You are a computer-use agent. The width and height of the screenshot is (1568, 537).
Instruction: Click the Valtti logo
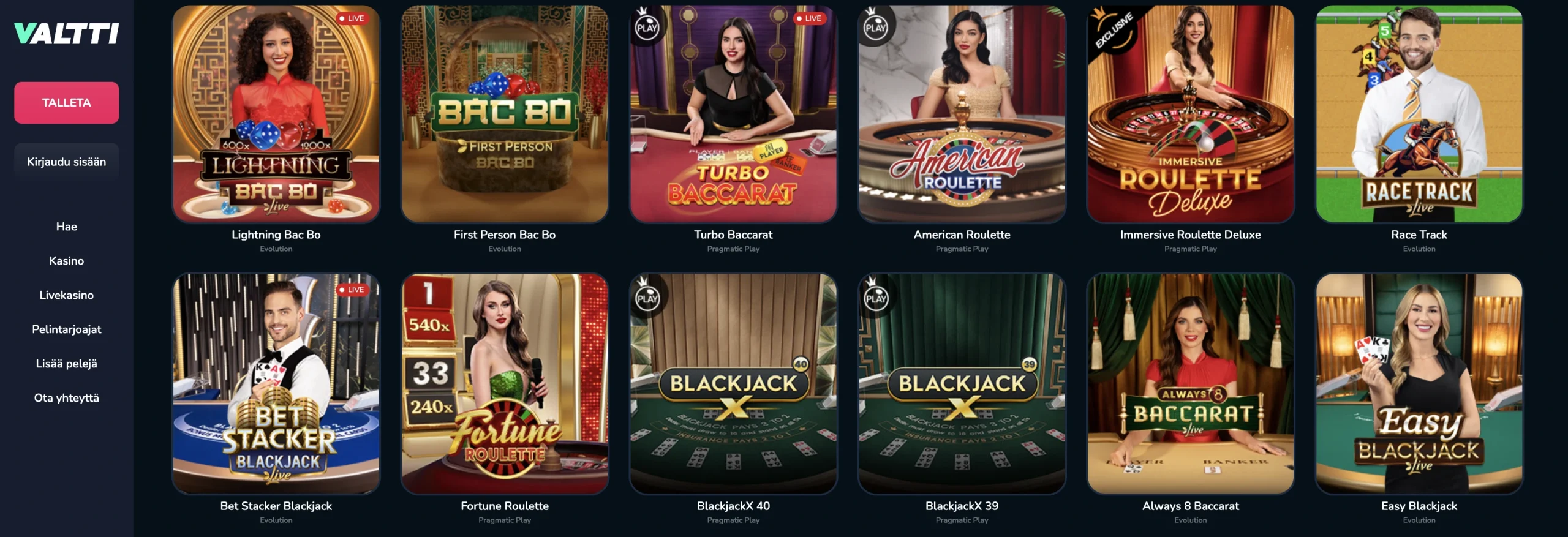tap(66, 34)
